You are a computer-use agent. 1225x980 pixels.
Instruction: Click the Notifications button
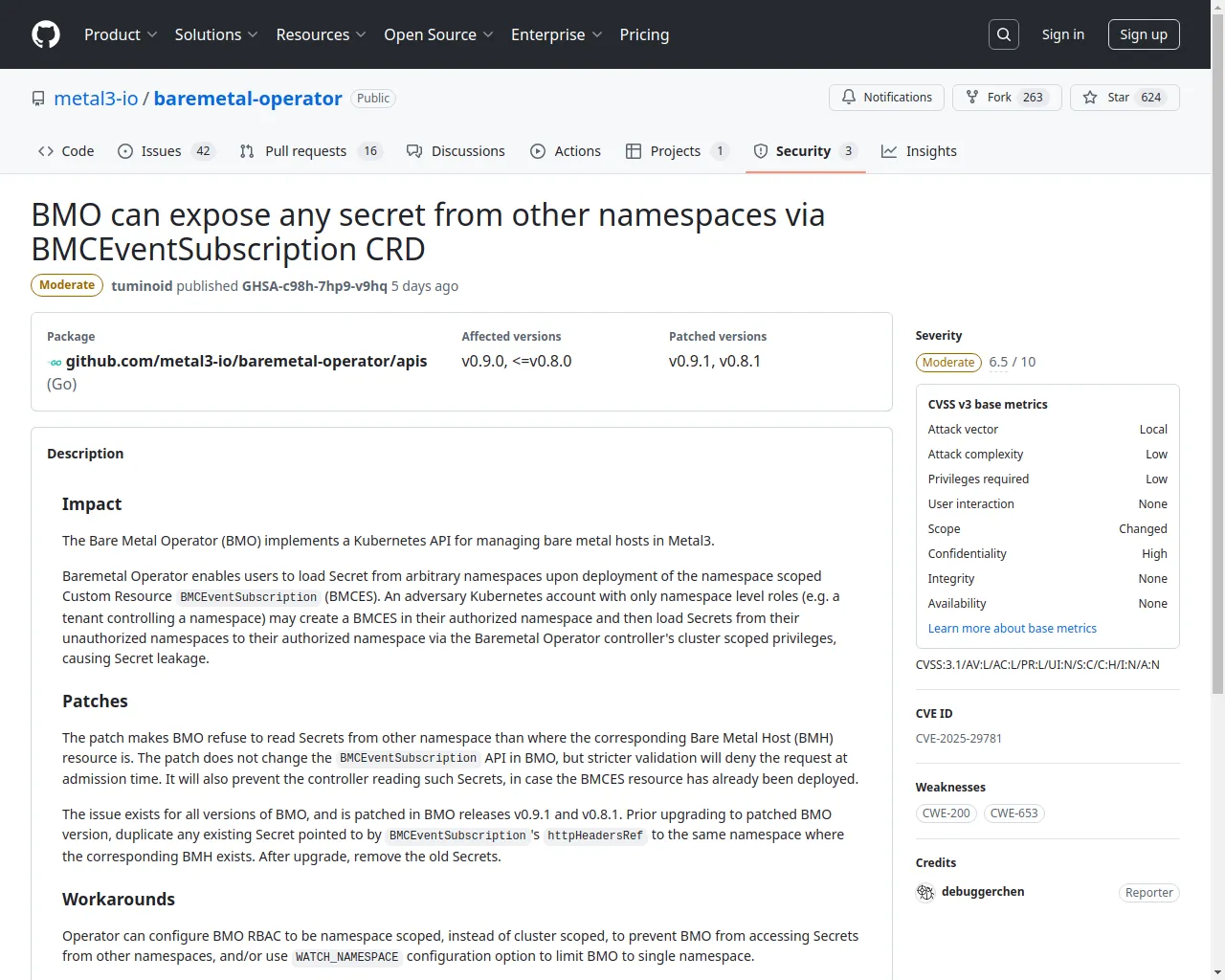(887, 98)
